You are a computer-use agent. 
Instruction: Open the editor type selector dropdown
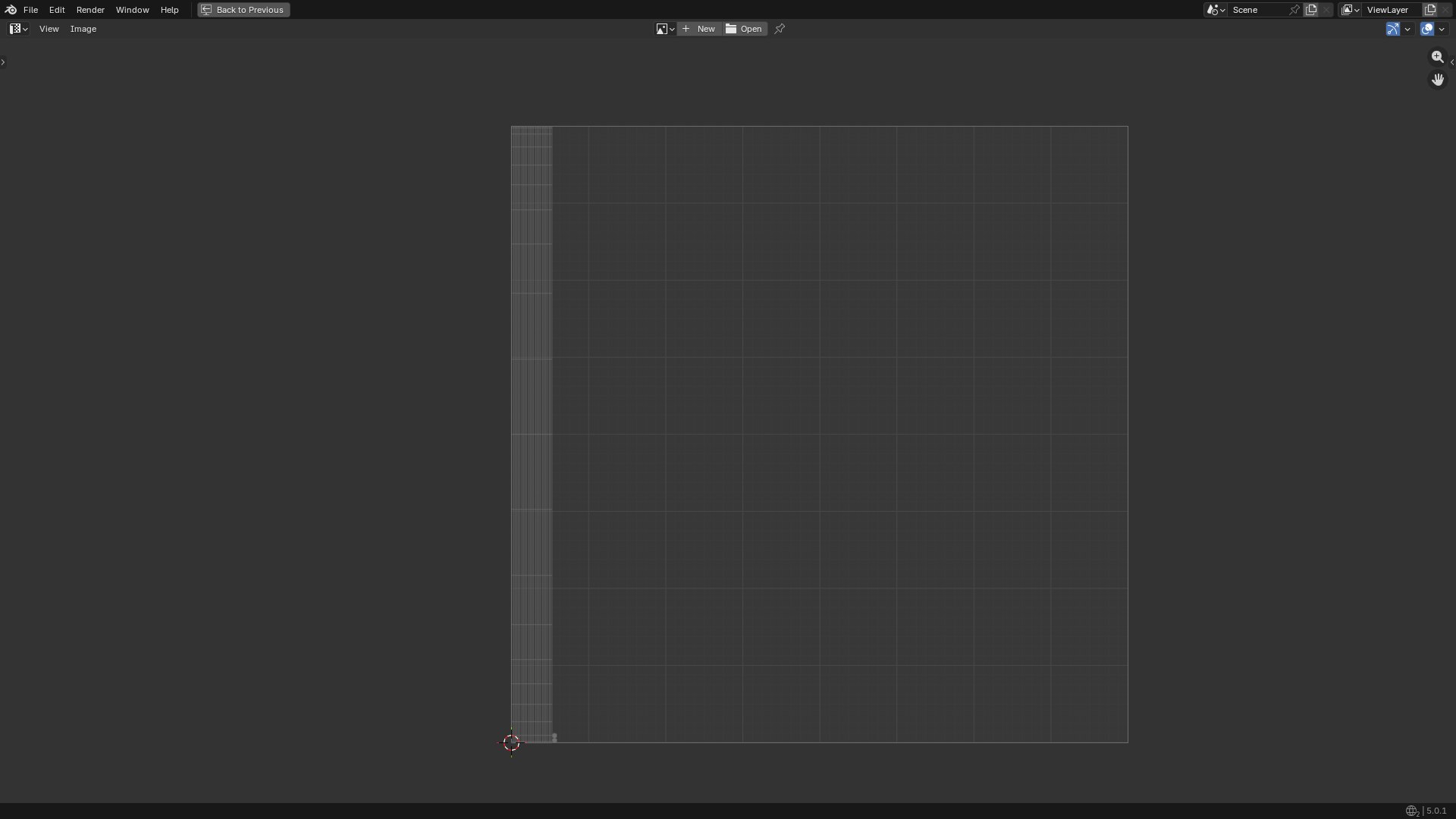coord(19,29)
